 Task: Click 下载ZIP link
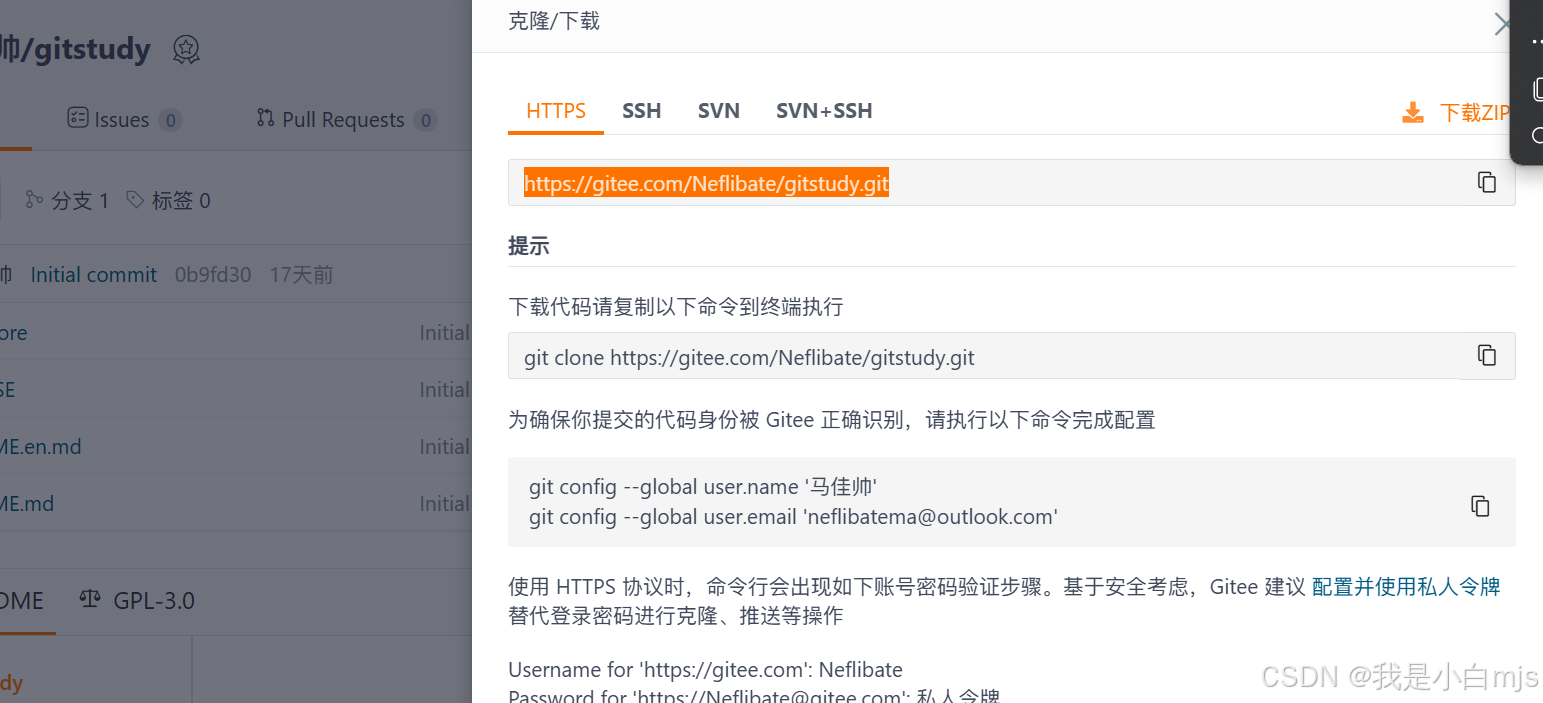click(x=1475, y=113)
